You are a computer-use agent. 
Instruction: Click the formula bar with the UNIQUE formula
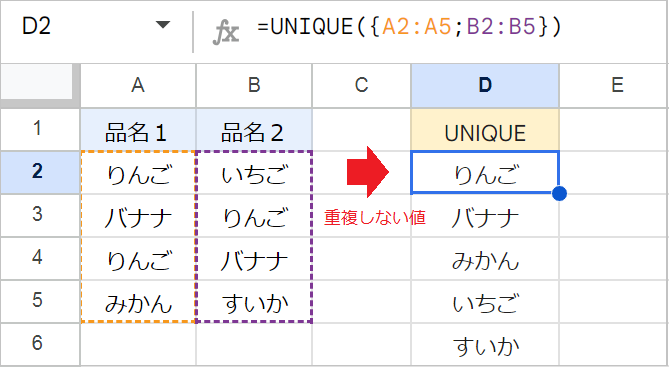[x=410, y=27]
